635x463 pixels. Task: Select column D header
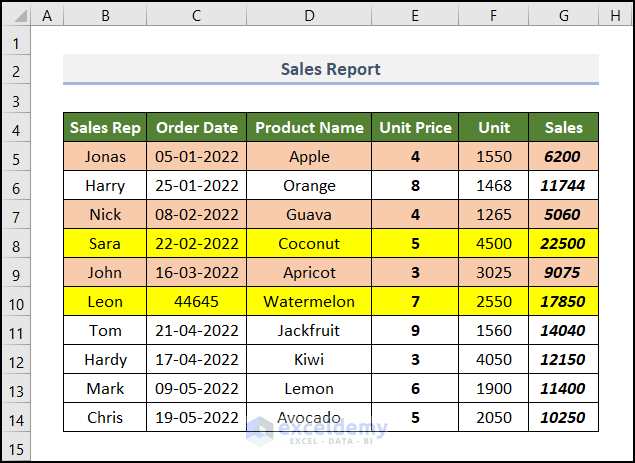click(x=309, y=15)
